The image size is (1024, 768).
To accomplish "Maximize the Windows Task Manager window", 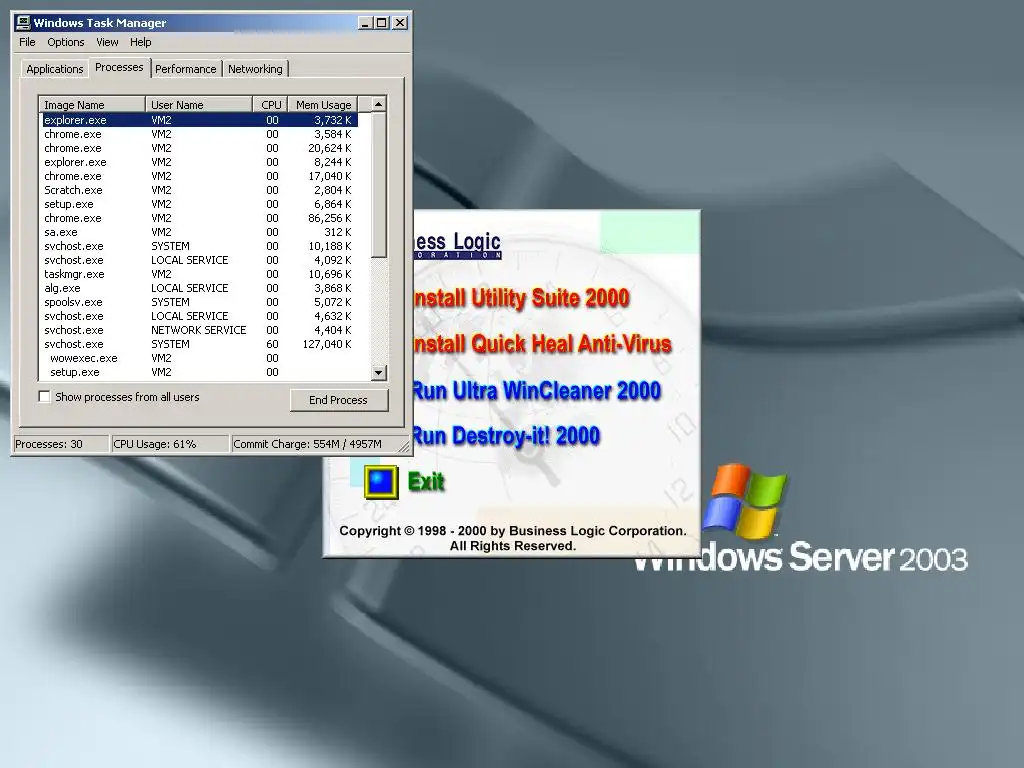I will point(381,23).
